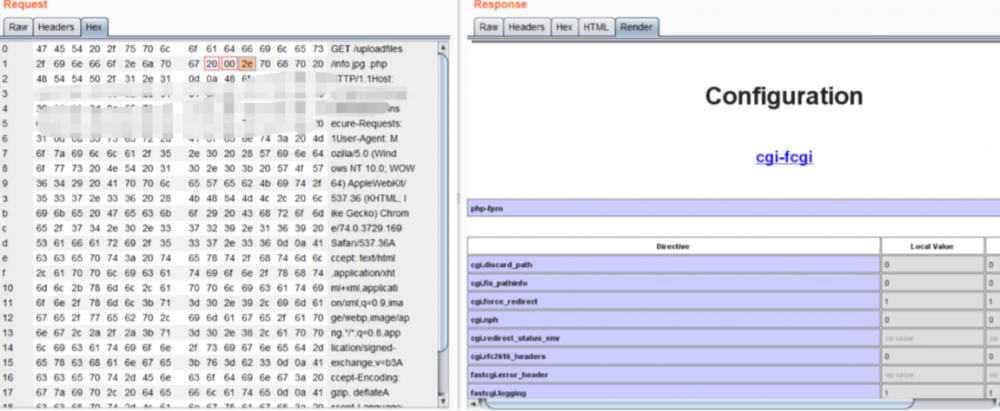Select the orange-highlighted 2e byte in row 1
Image resolution: width=1000 pixels, height=411 pixels.
coord(247,64)
